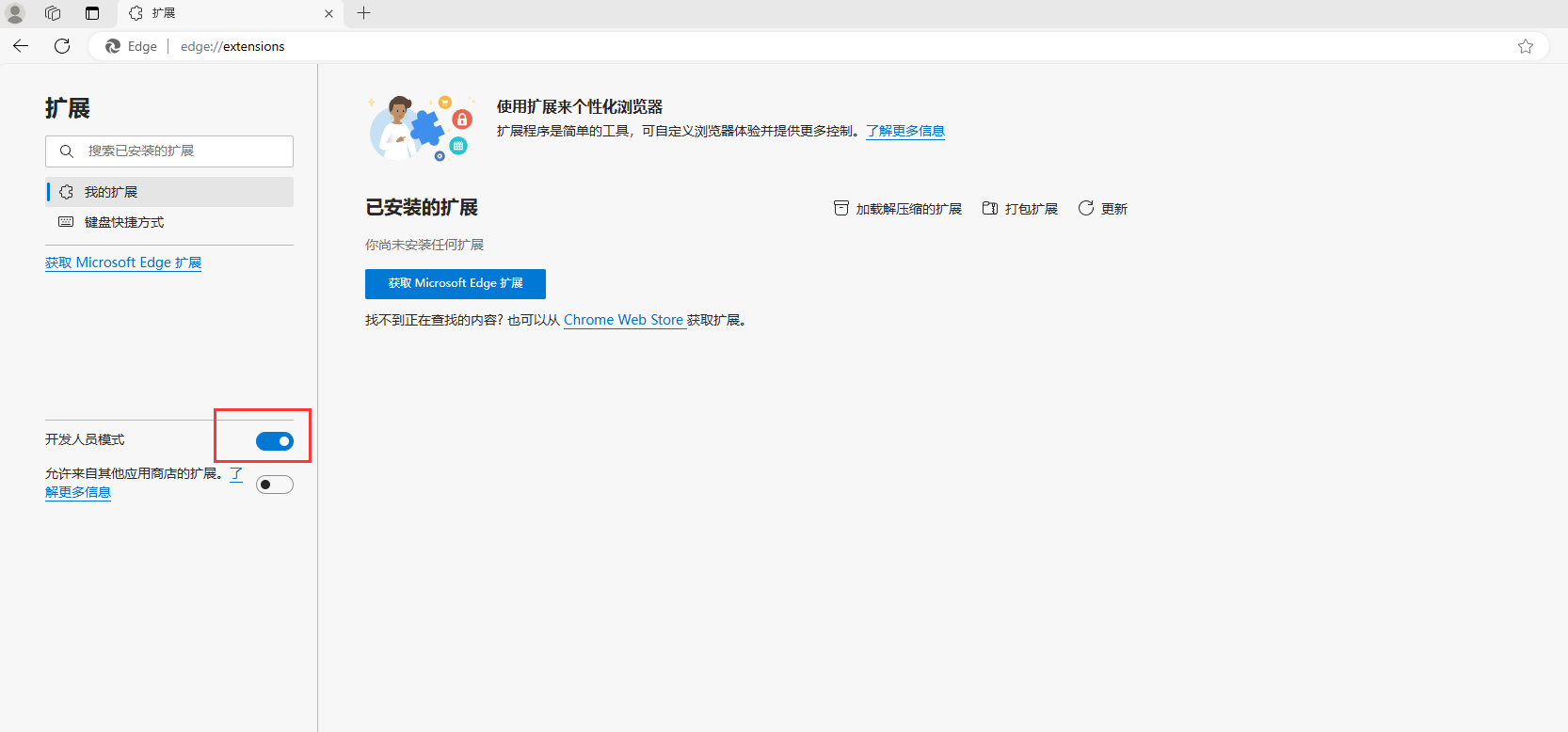Refresh the page with reload icon
1568x732 pixels.
click(62, 46)
